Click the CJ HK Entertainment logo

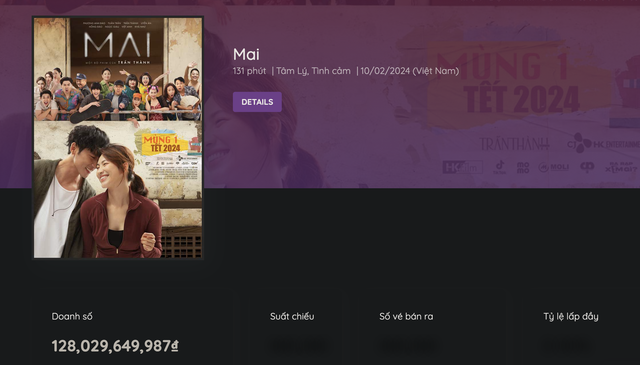pos(603,144)
